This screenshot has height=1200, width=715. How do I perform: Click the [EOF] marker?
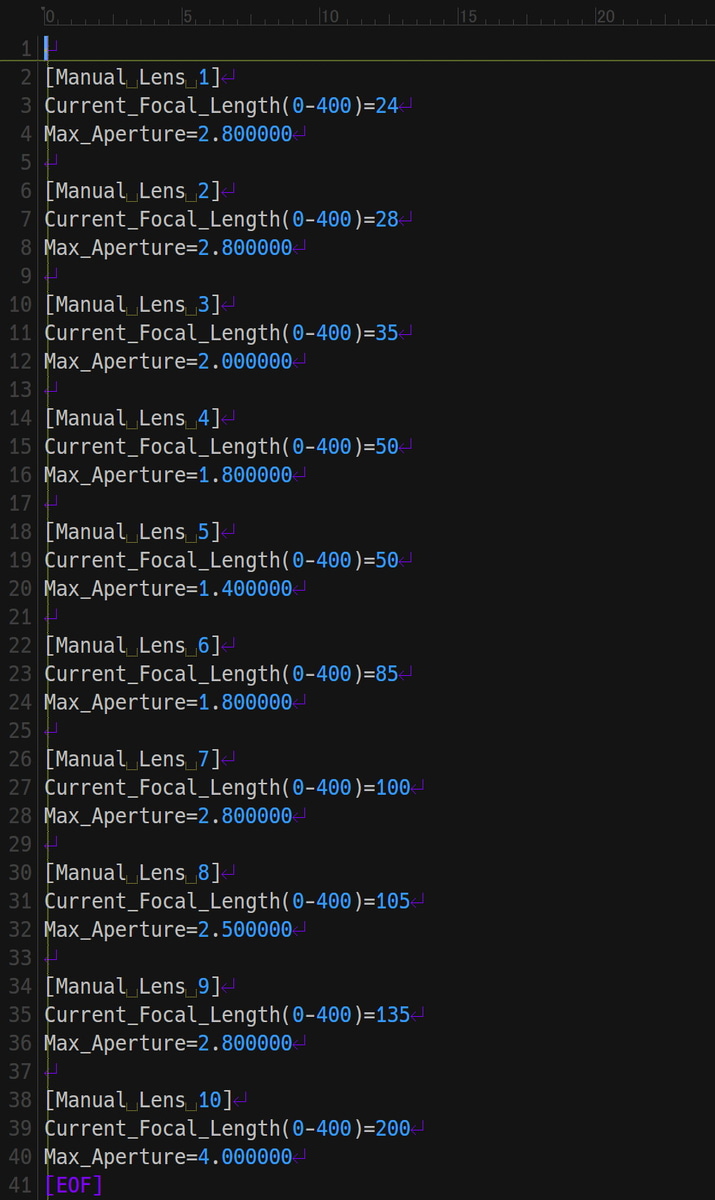click(73, 1186)
